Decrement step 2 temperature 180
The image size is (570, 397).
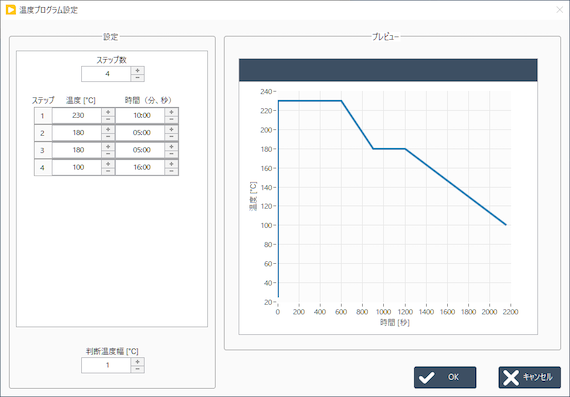point(108,137)
